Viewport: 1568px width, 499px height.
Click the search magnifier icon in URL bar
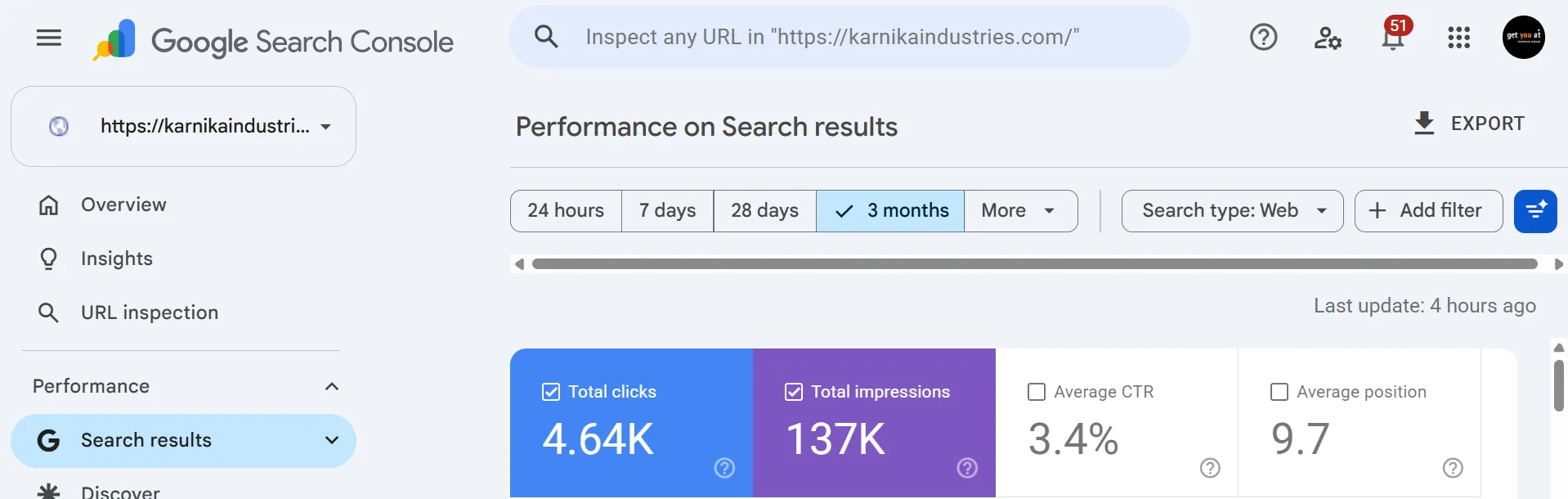[546, 37]
